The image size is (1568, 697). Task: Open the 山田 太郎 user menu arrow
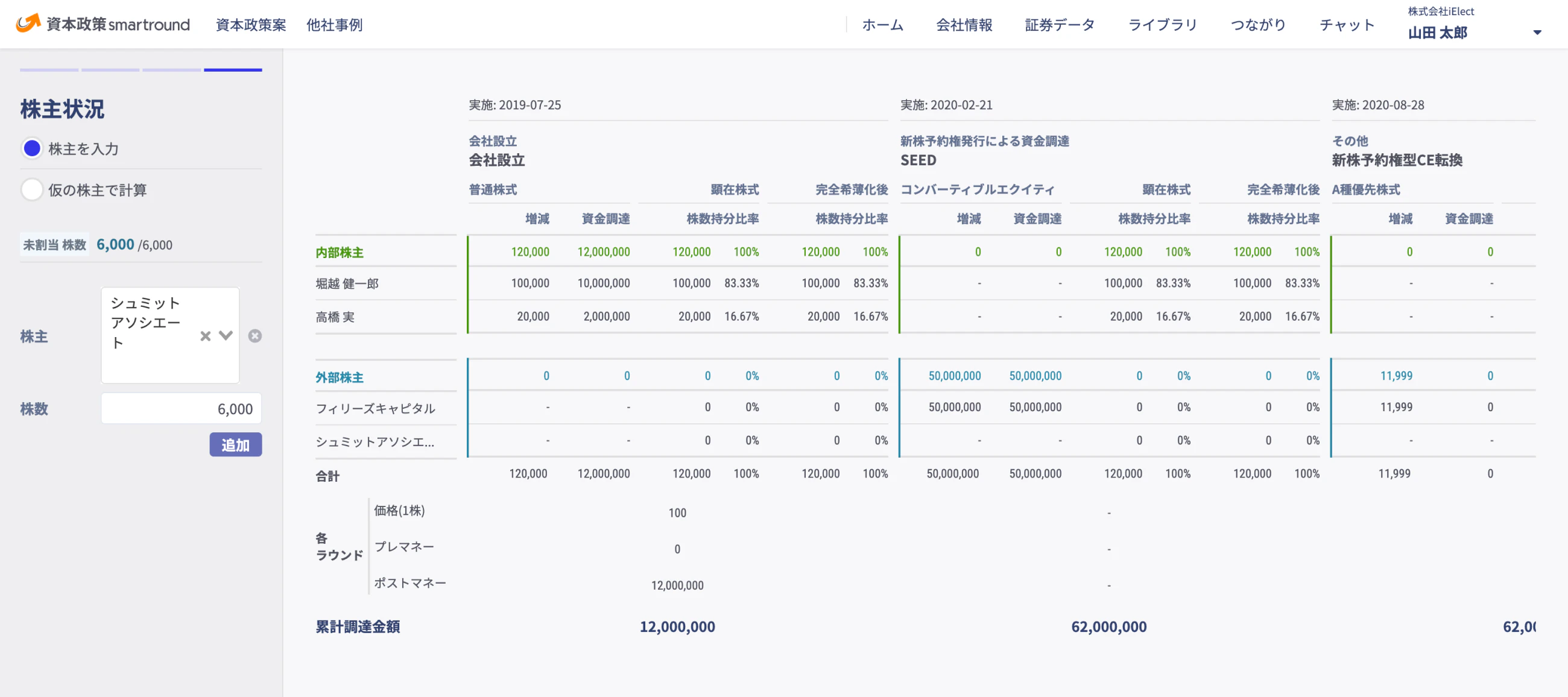pos(1537,33)
